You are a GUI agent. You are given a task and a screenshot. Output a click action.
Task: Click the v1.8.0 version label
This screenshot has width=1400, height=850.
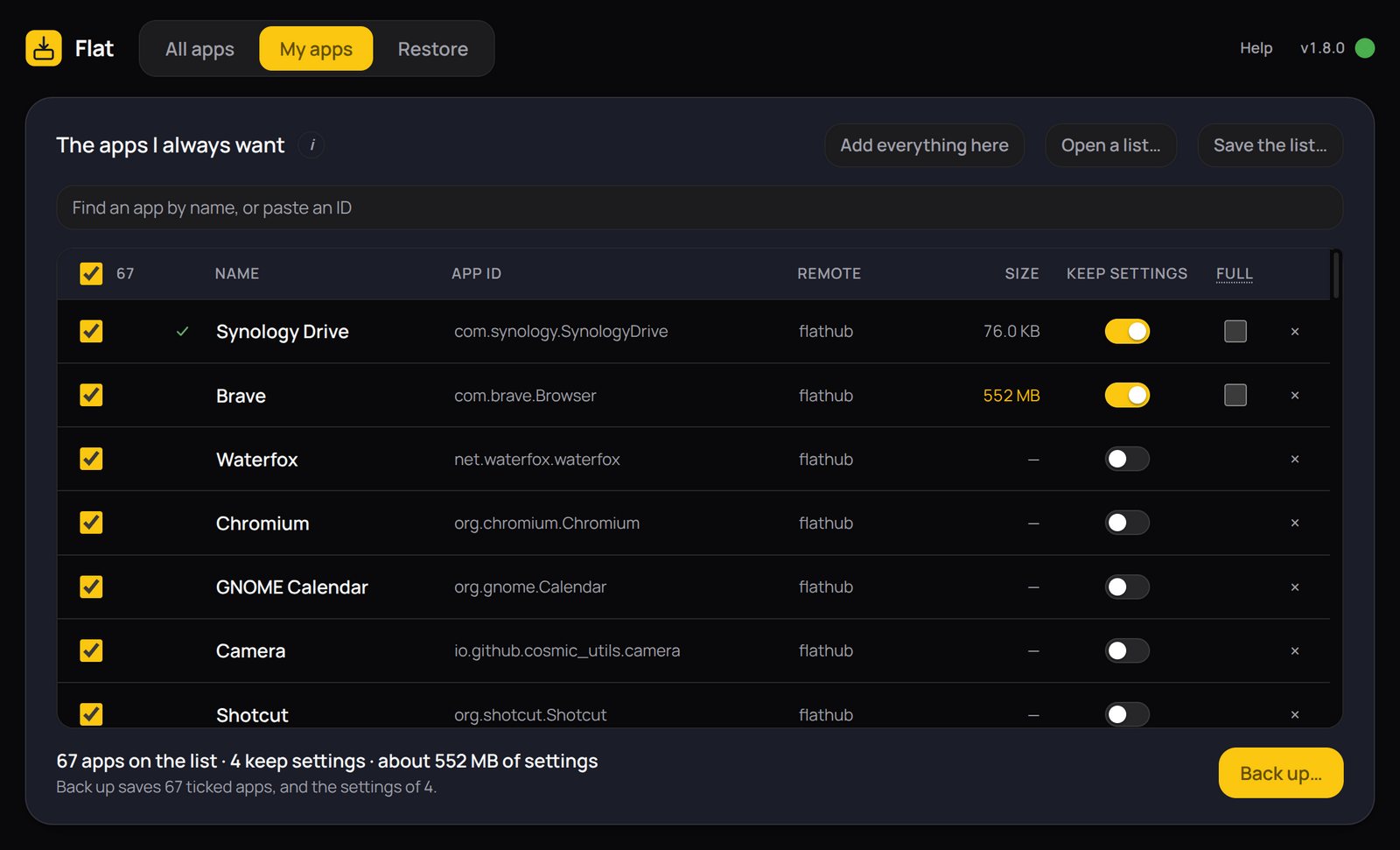[x=1322, y=48]
